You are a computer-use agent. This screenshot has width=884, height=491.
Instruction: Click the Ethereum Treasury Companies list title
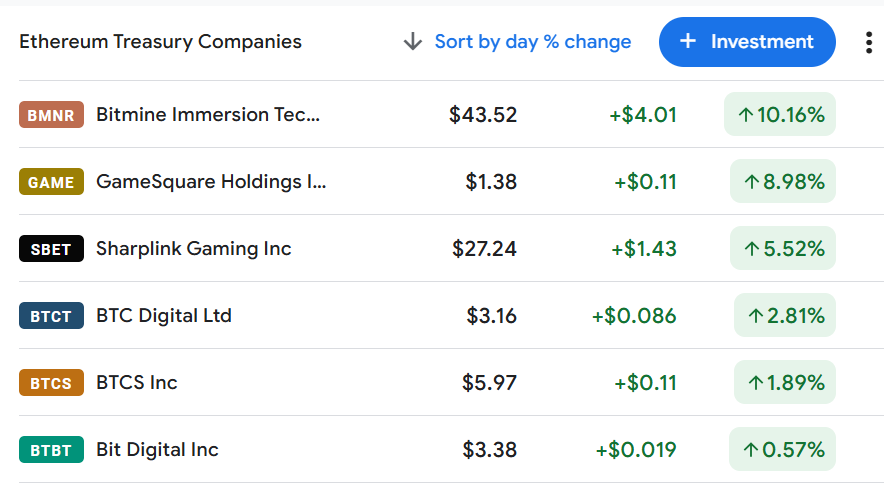pyautogui.click(x=161, y=42)
